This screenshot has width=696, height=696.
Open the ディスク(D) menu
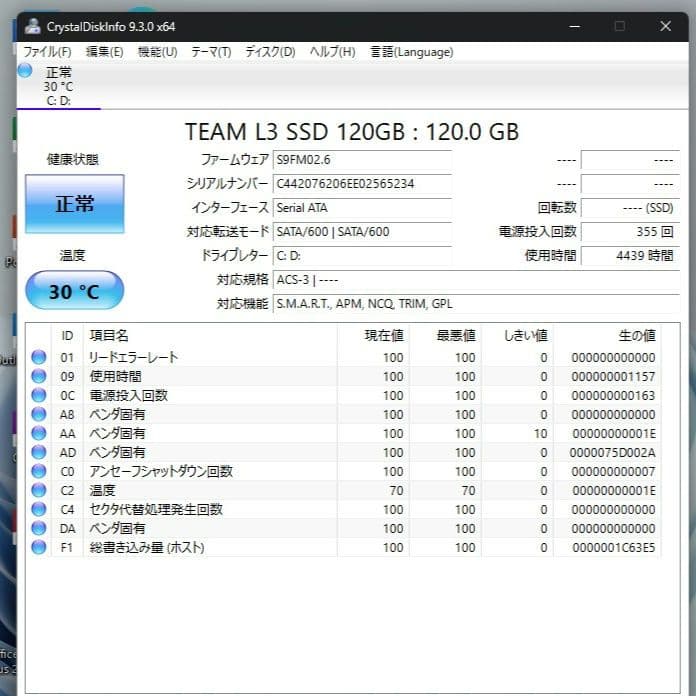click(x=270, y=52)
